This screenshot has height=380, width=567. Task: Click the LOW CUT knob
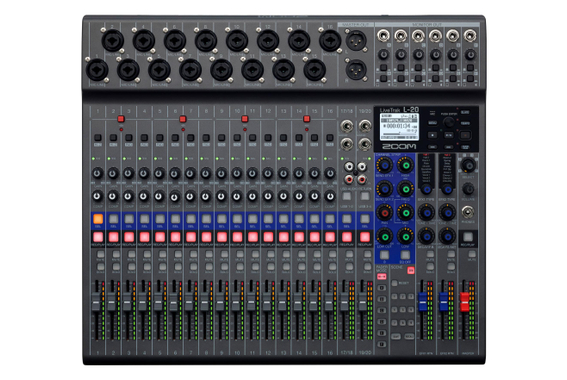pyautogui.click(x=385, y=236)
